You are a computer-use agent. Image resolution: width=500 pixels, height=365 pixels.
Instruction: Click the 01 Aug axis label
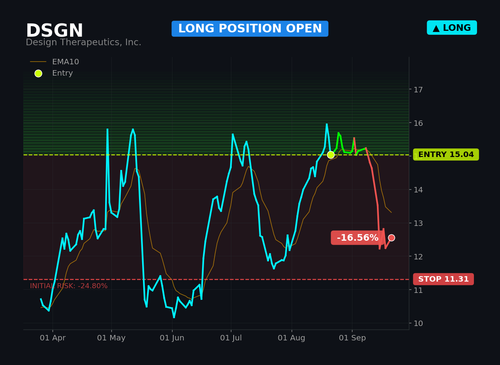click(291, 338)
